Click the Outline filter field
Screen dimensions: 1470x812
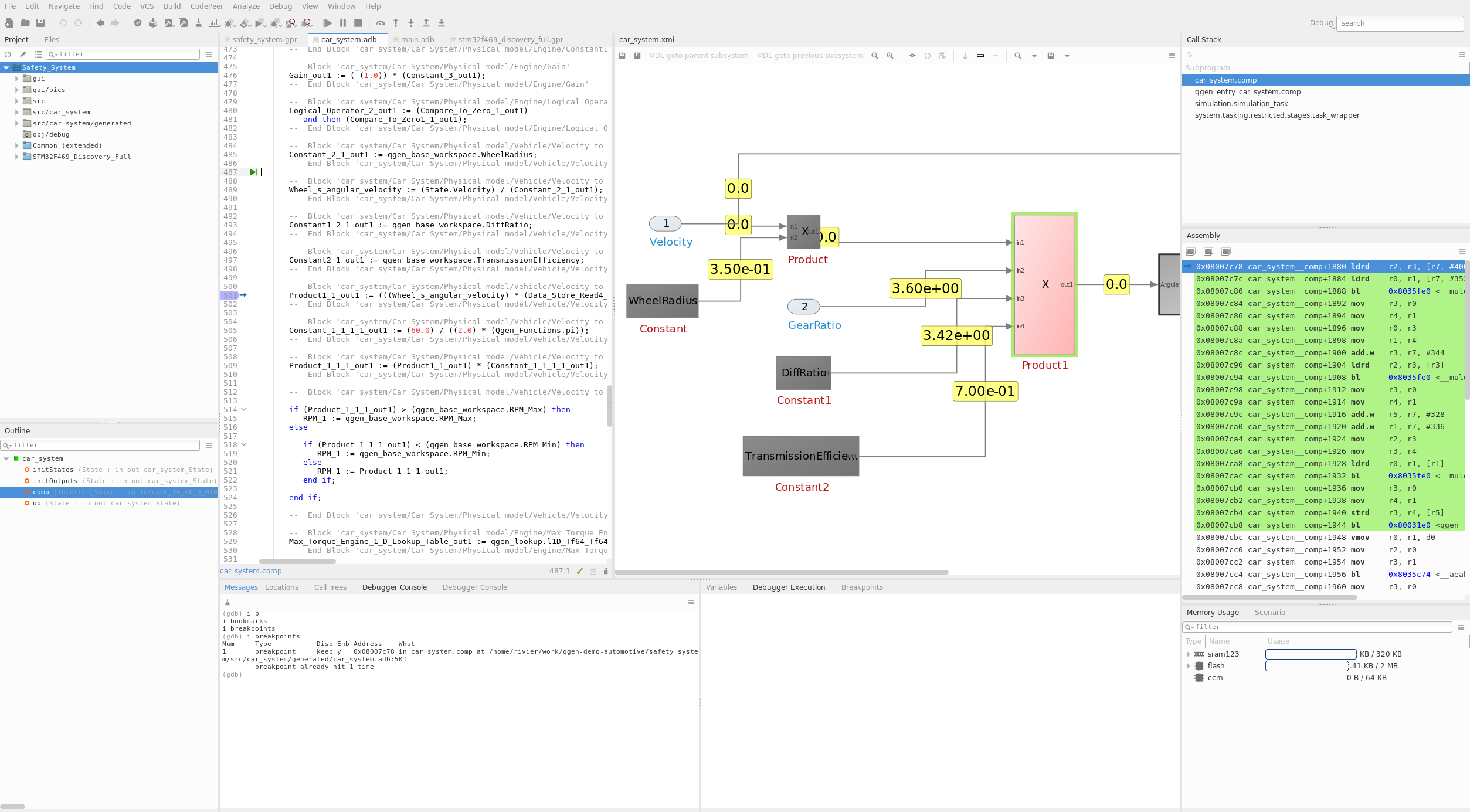click(100, 445)
